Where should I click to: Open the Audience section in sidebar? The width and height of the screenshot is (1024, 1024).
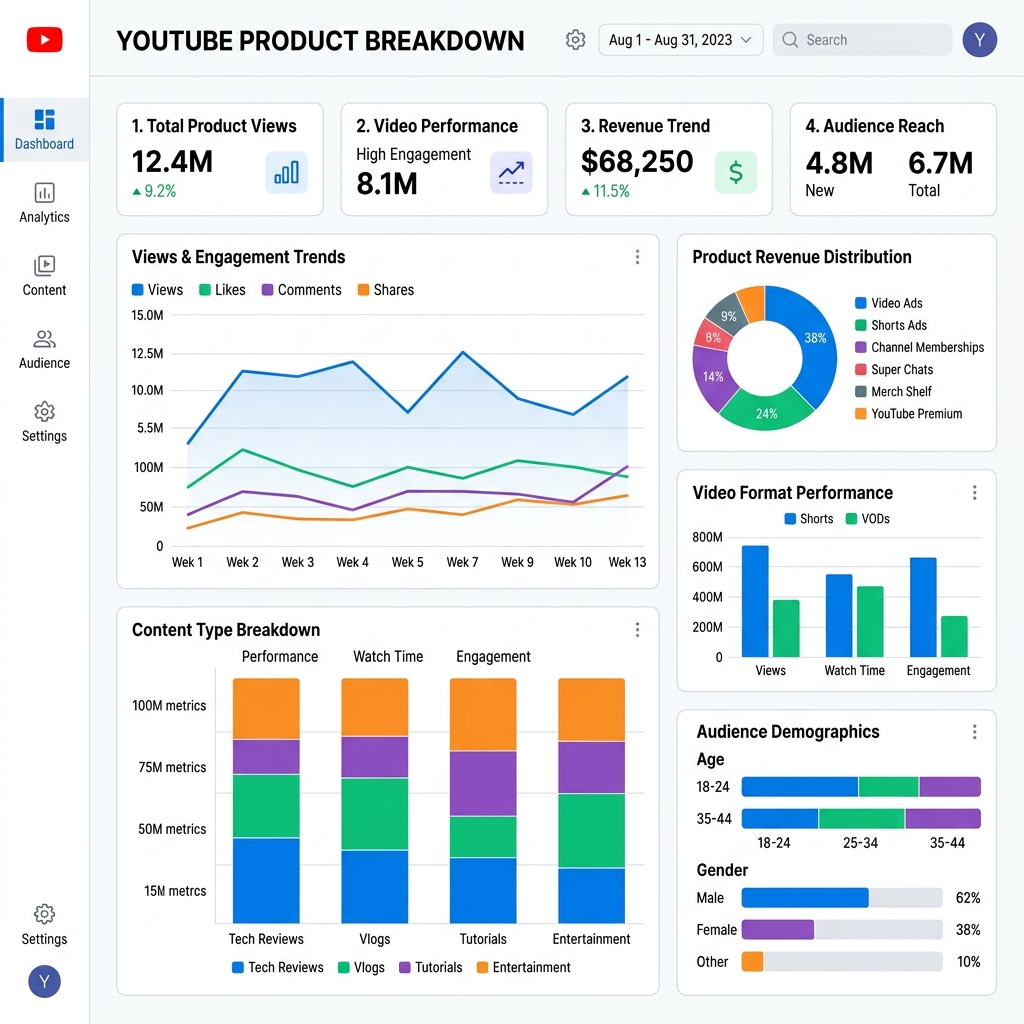(x=44, y=349)
